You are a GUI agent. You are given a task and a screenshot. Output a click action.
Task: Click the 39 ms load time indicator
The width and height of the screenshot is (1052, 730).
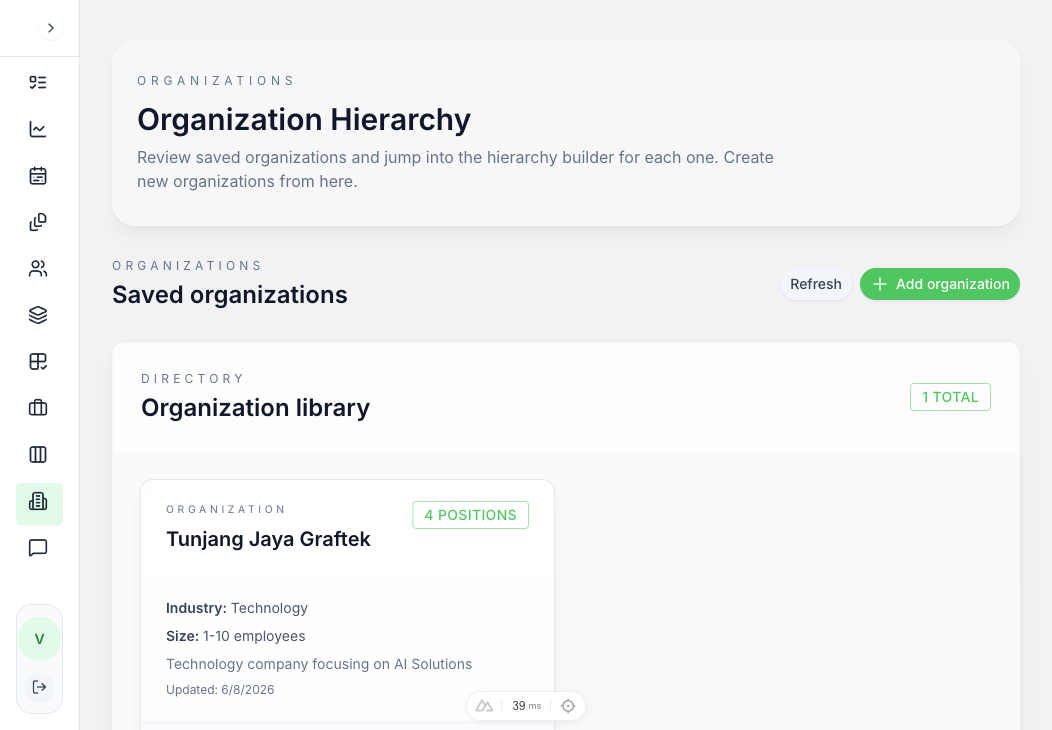[526, 706]
